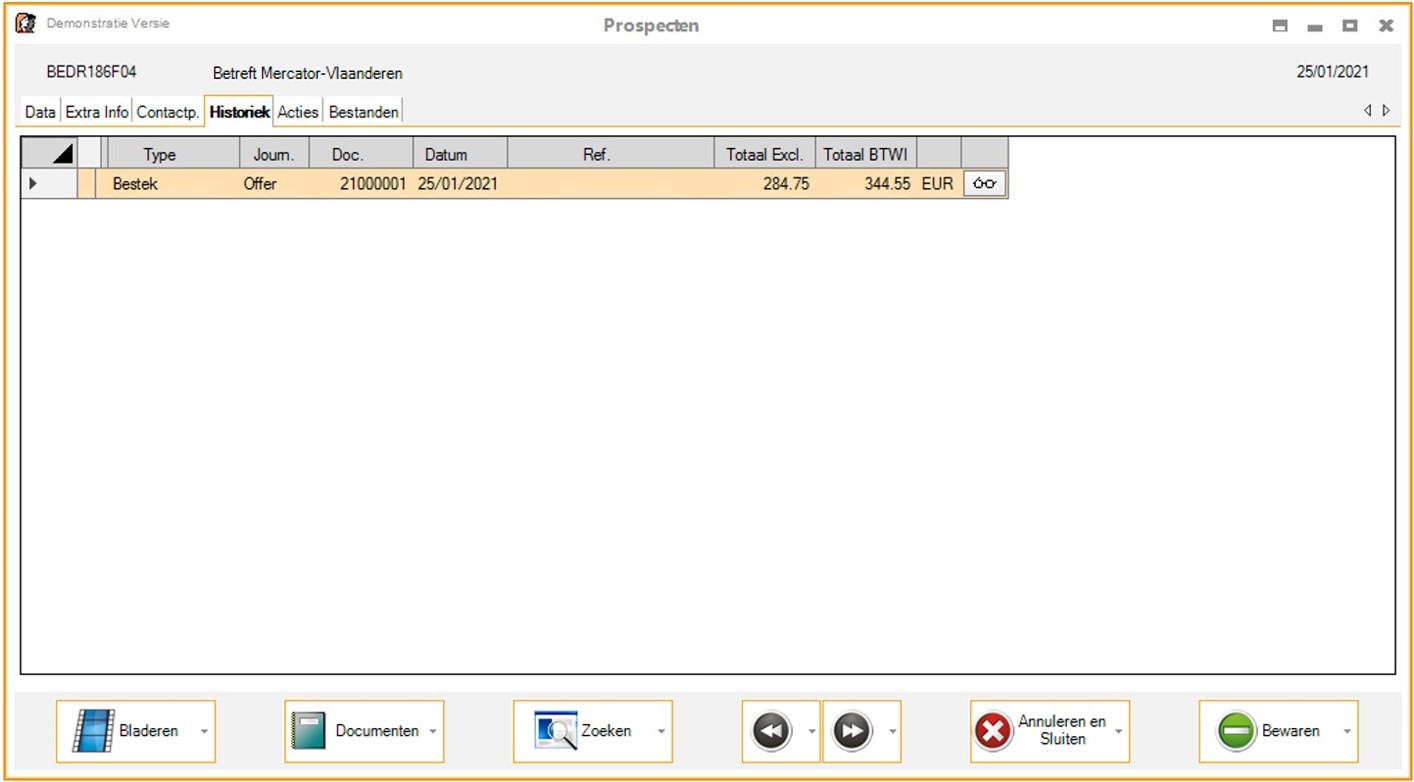Click the red Annuleren en Sluiten button
The width and height of the screenshot is (1414, 782).
coord(1041,731)
